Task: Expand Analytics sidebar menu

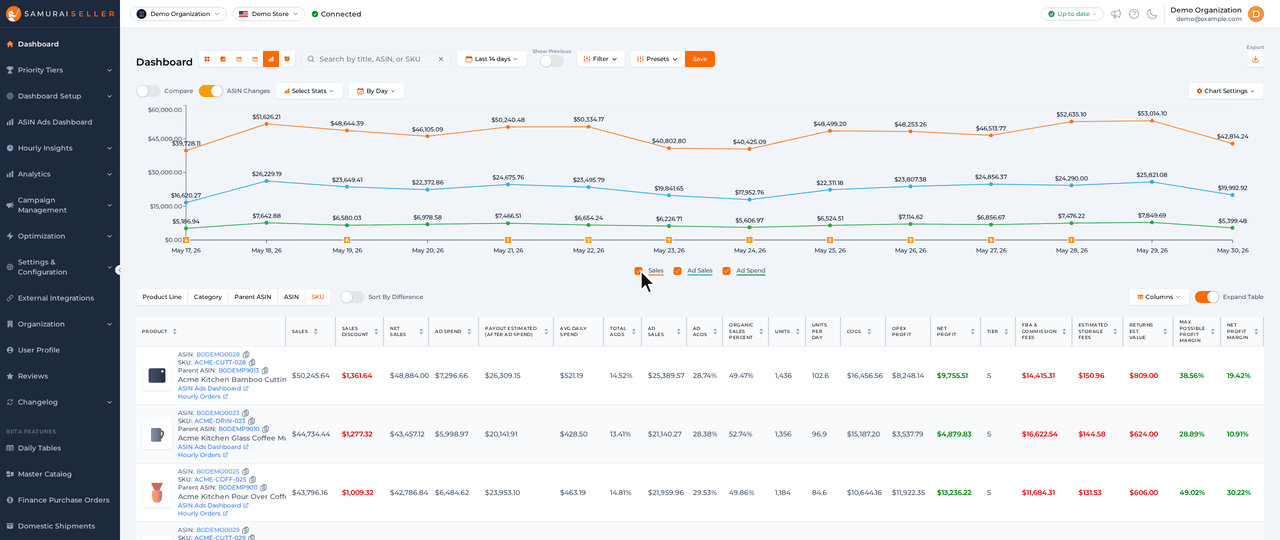Action: click(60, 174)
